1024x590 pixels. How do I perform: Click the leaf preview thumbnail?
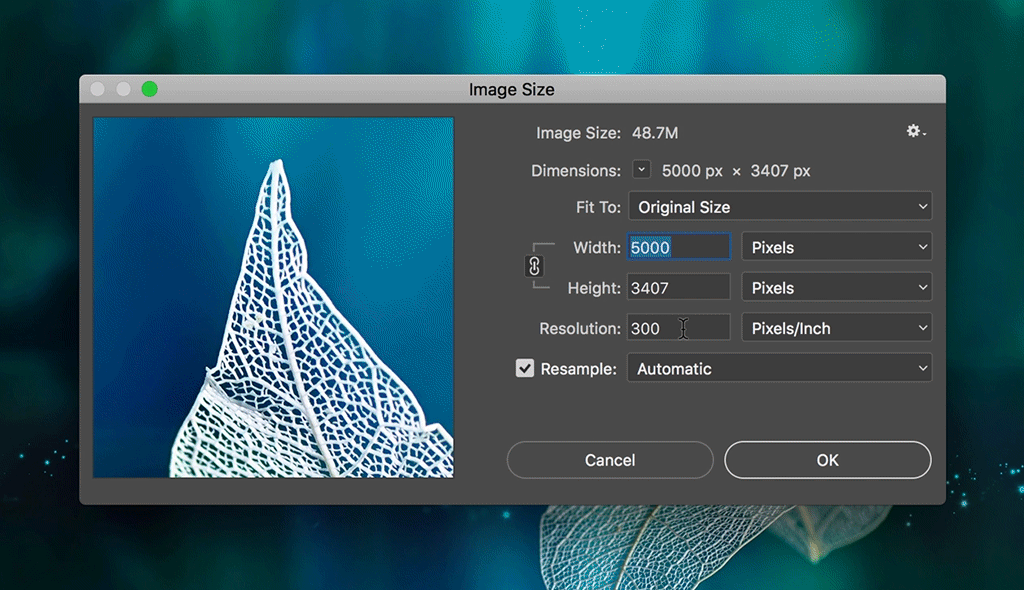[273, 297]
